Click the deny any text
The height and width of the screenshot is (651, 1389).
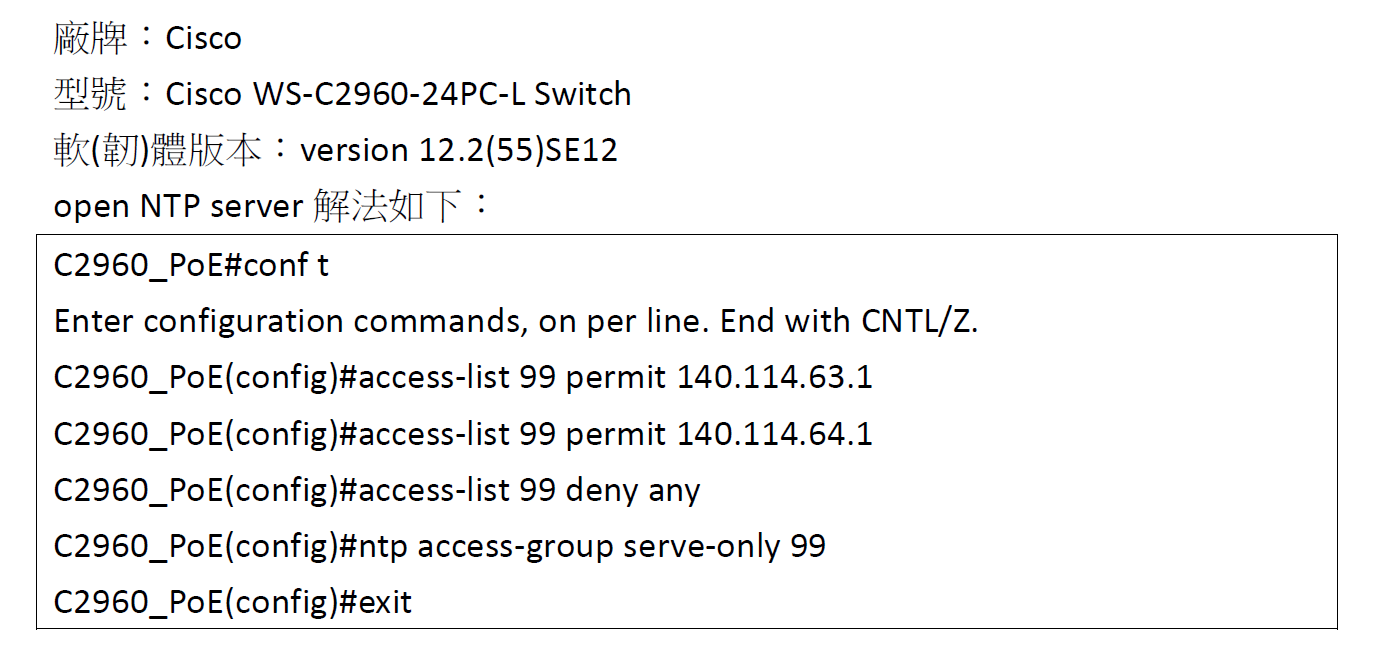633,490
